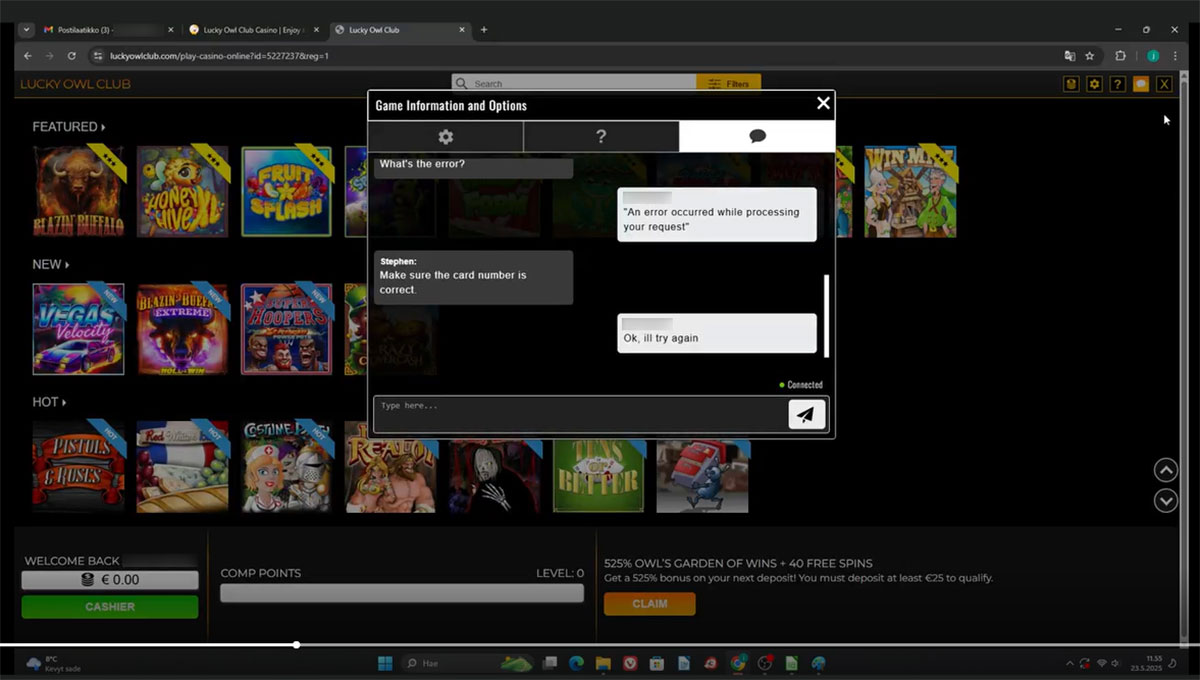This screenshot has width=1200, height=680.
Task: Open Blazin' Buffalo Extreme game
Action: pyautogui.click(x=183, y=329)
